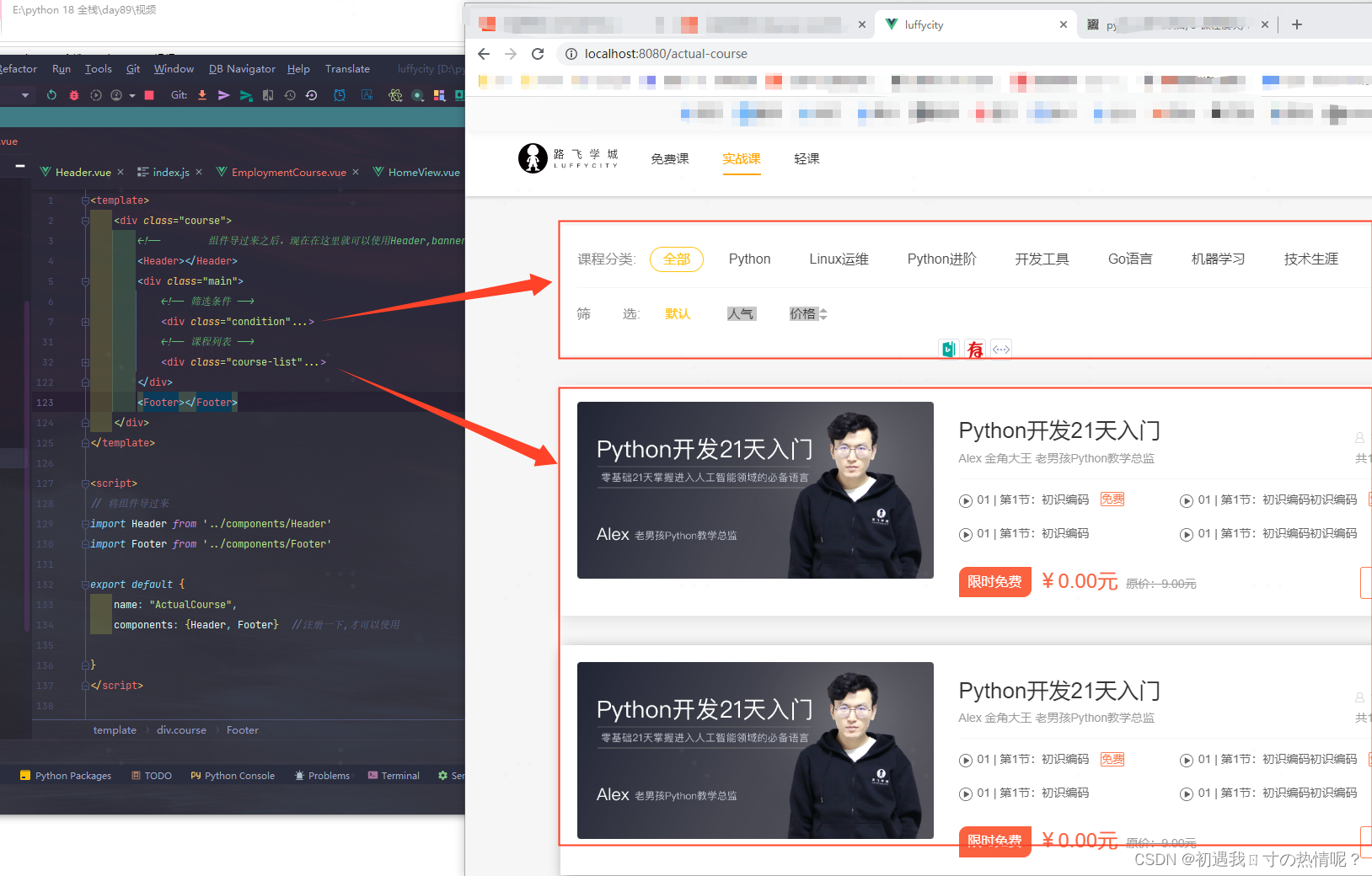
Task: Click the purple Git Commit arrow icon
Action: pyautogui.click(x=224, y=95)
